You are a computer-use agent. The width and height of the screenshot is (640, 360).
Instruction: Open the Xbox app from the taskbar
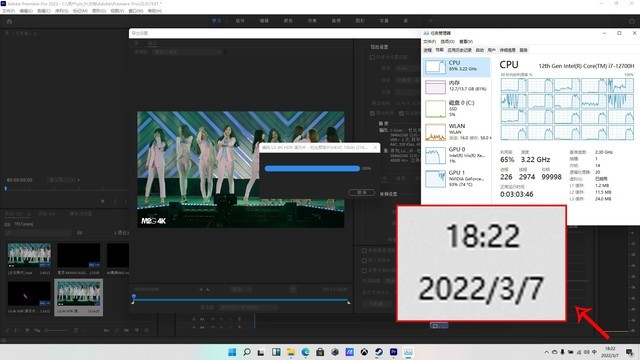[364, 352]
